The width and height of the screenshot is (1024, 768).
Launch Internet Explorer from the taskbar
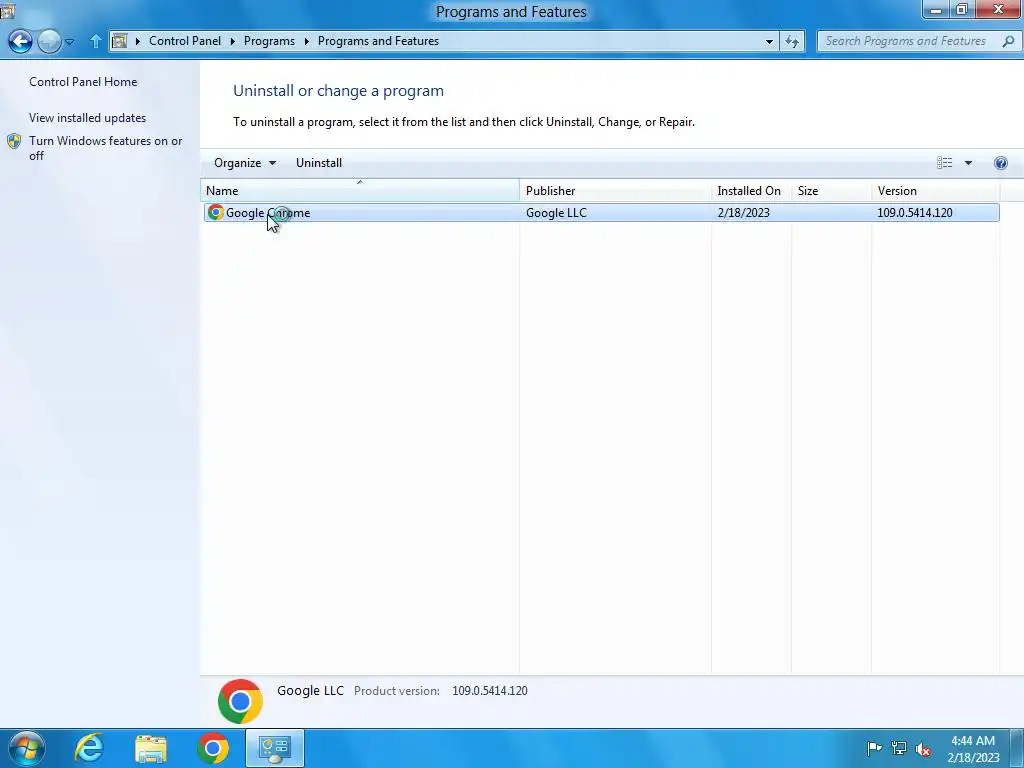[89, 748]
